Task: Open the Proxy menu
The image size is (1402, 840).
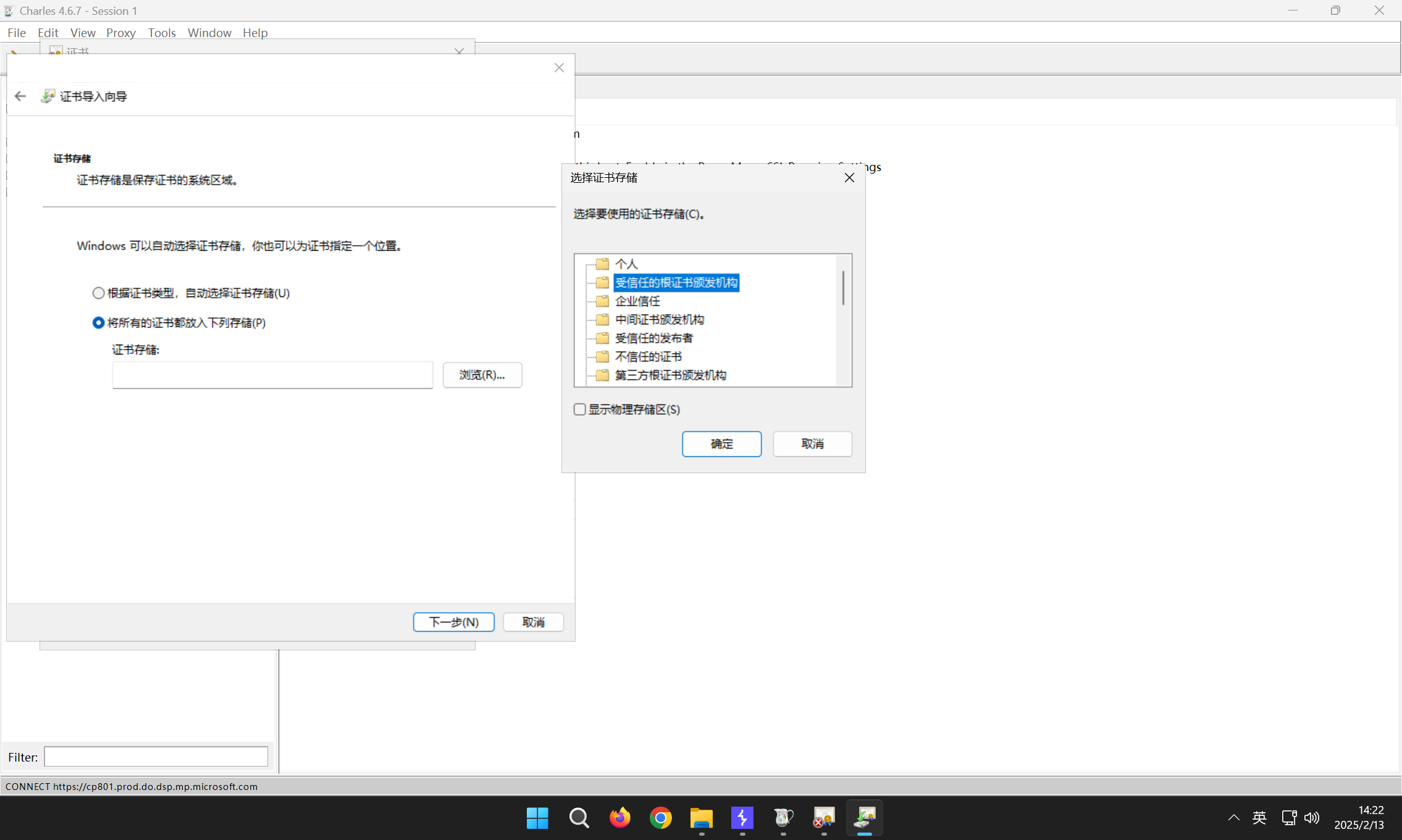Action: (x=120, y=33)
